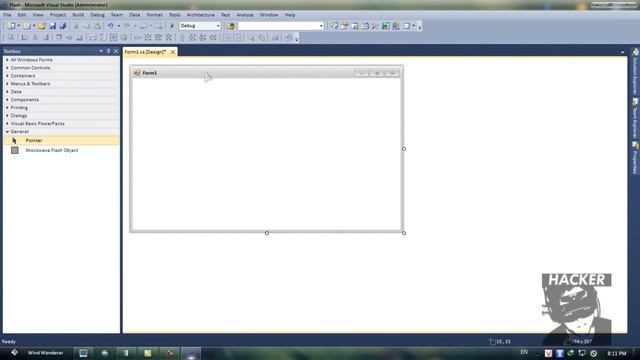640x360 pixels.
Task: Select Shockwave Flash Object in Toolbox
Action: tap(62, 150)
